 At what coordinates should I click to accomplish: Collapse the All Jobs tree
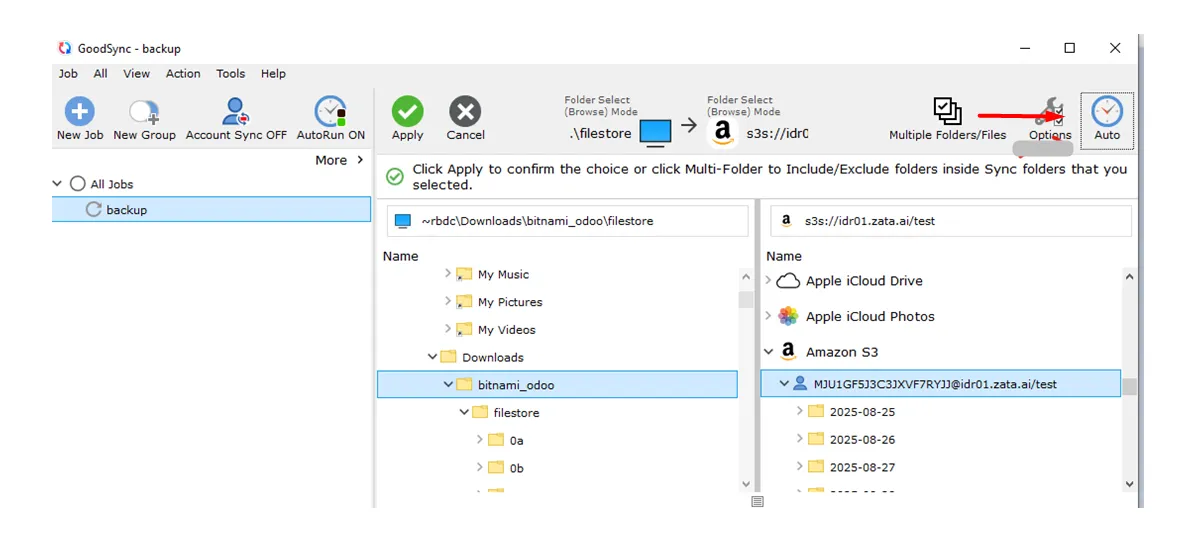click(57, 183)
